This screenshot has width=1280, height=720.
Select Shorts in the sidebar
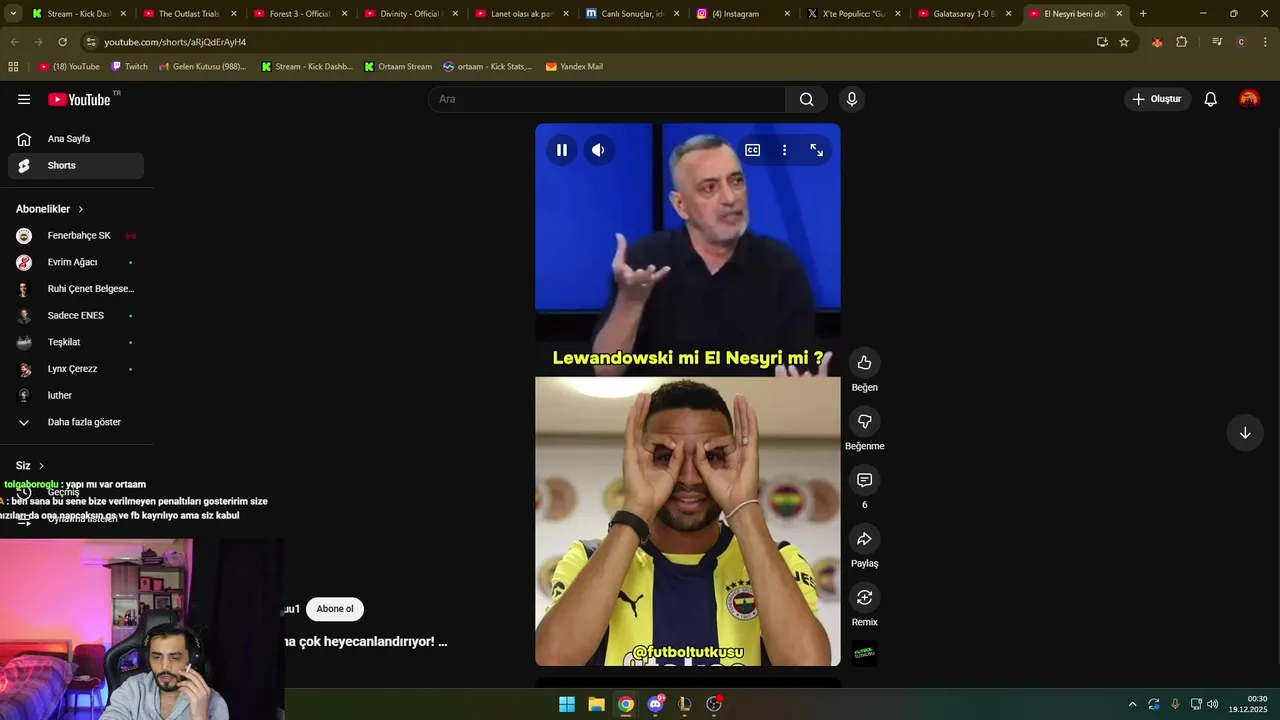[x=76, y=166]
